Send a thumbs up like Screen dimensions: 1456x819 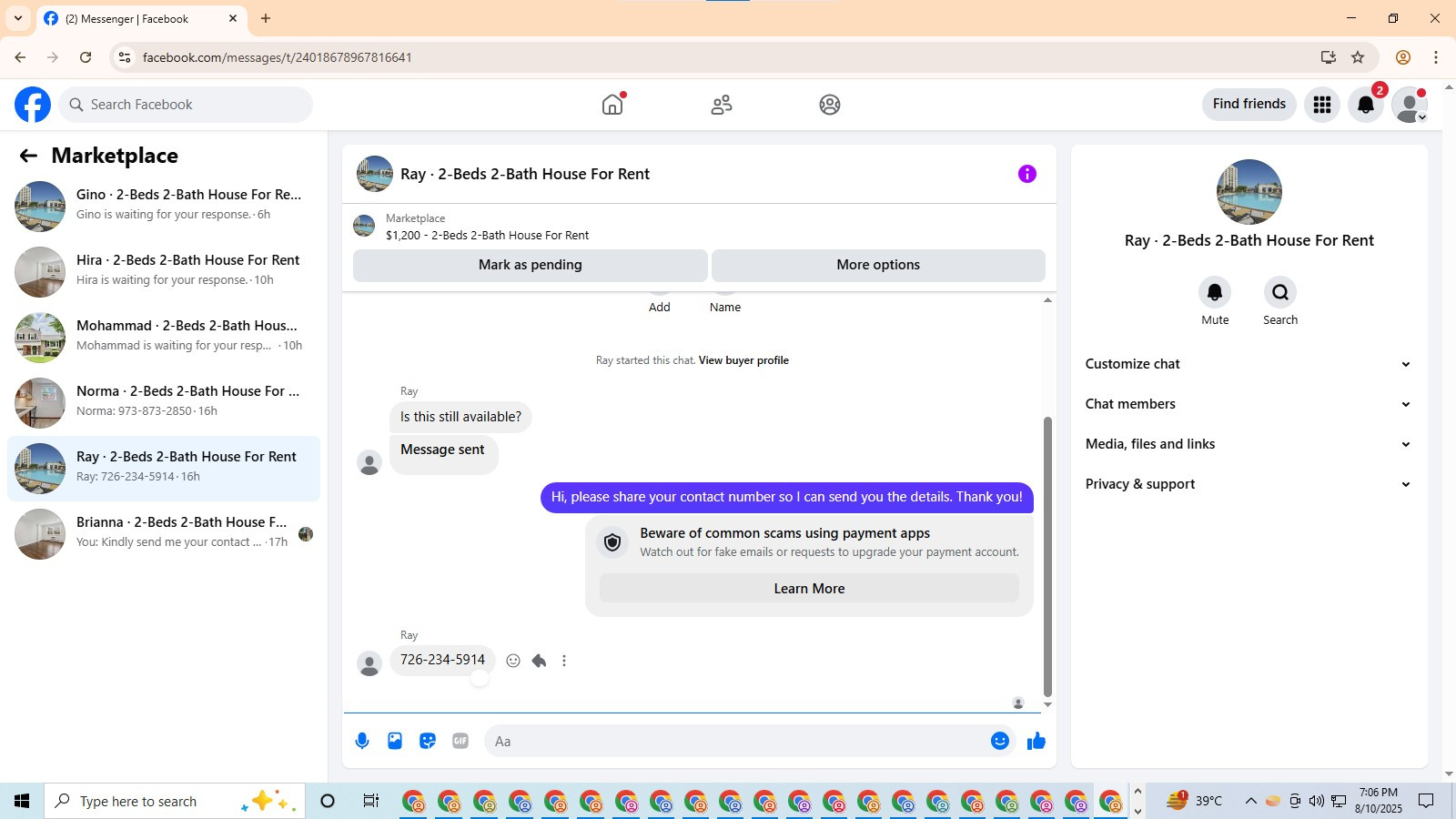[1036, 741]
